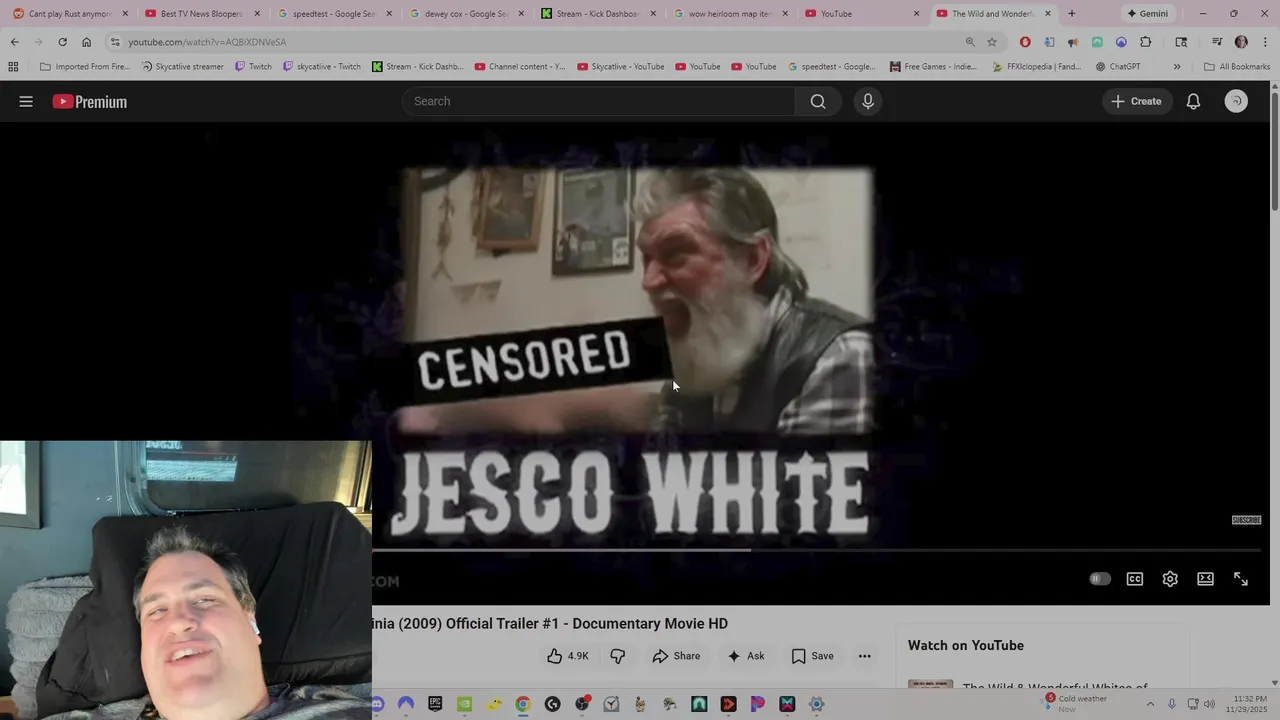Go to browser home page
Image resolution: width=1280 pixels, height=720 pixels.
tap(86, 42)
